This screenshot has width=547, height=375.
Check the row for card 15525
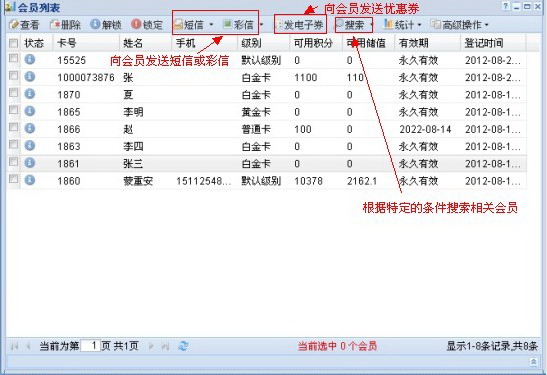(x=13, y=58)
